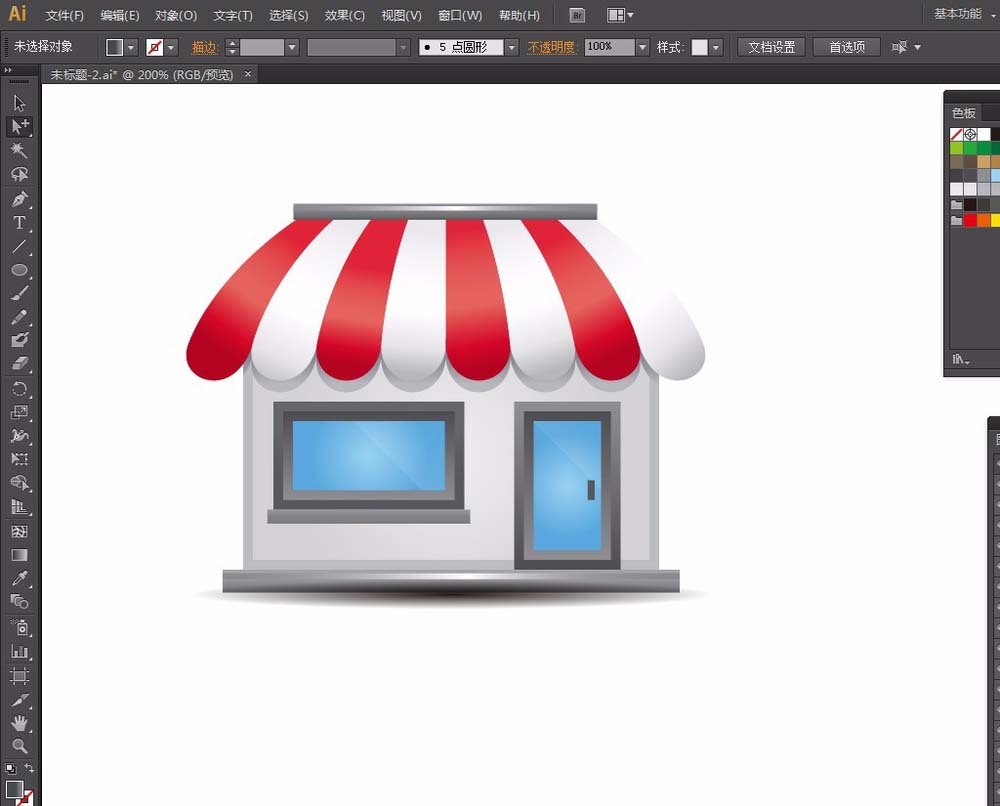The height and width of the screenshot is (806, 1000).
Task: Select the Eraser tool
Action: (x=19, y=363)
